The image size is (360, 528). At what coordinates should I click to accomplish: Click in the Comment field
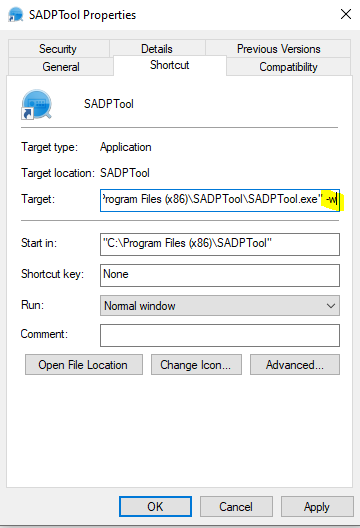[x=220, y=335]
